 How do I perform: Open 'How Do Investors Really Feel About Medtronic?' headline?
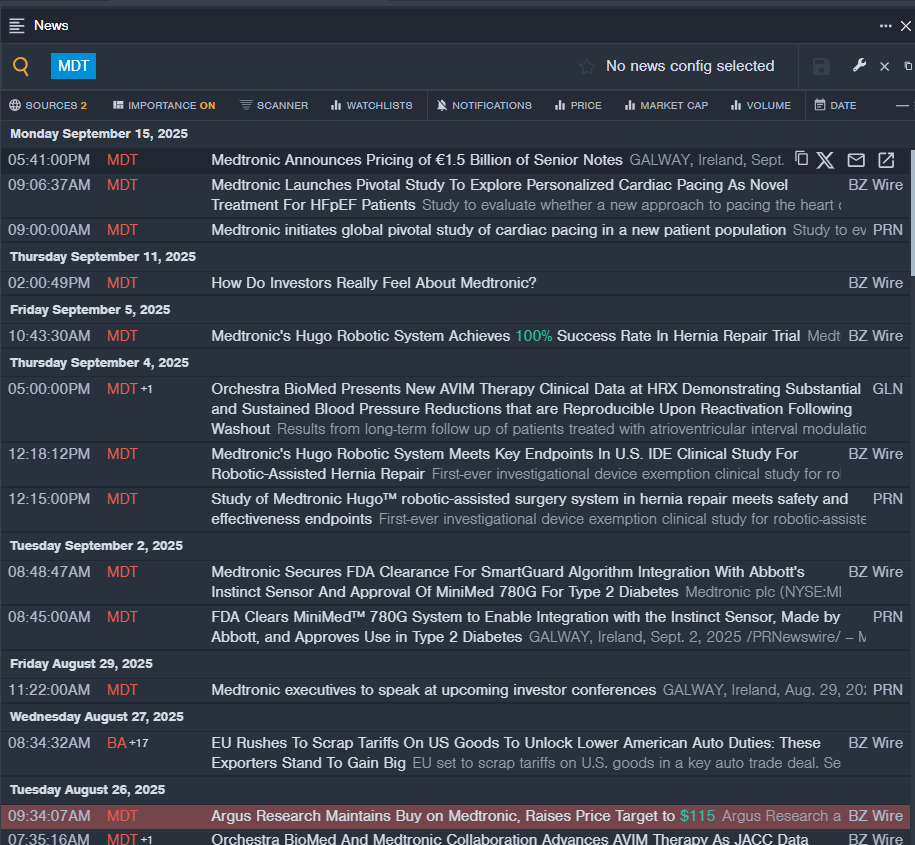point(373,283)
